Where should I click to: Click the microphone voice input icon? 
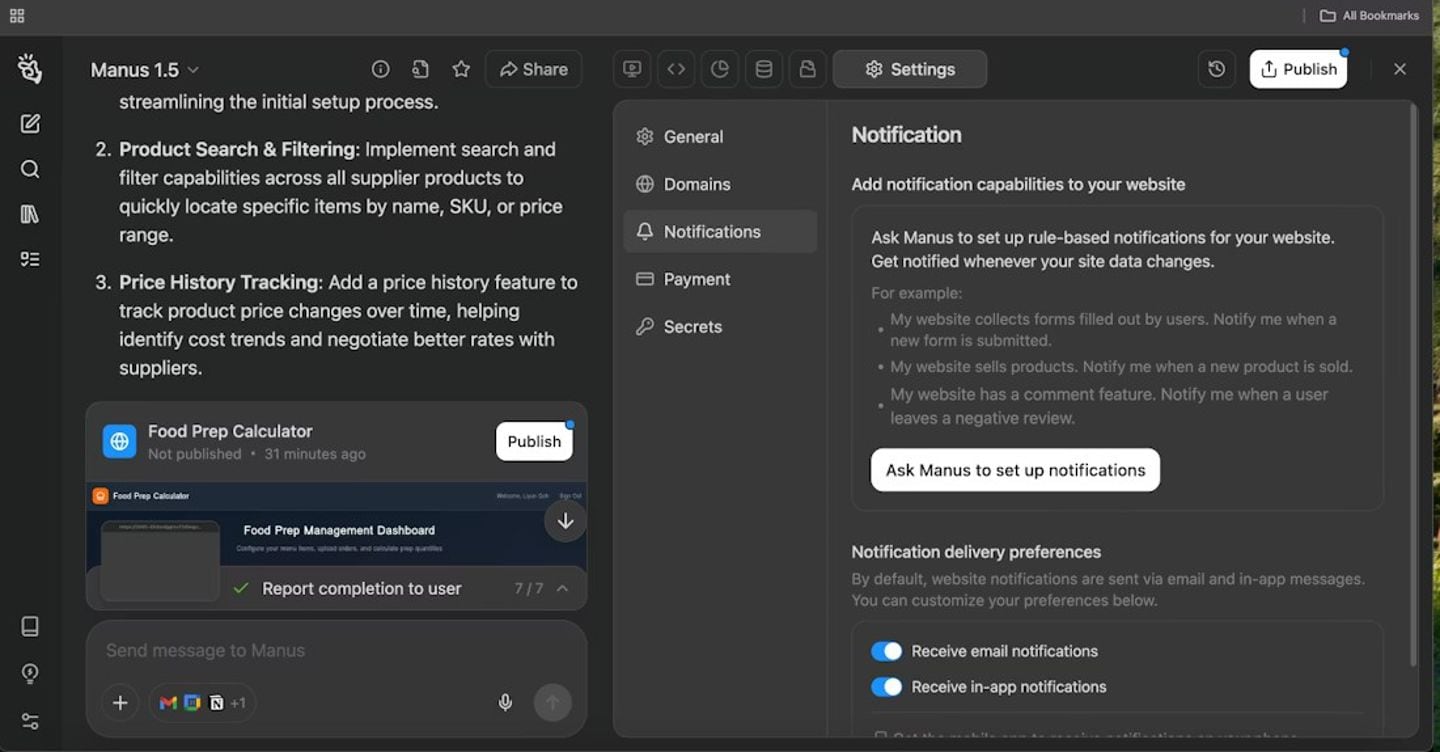point(505,703)
